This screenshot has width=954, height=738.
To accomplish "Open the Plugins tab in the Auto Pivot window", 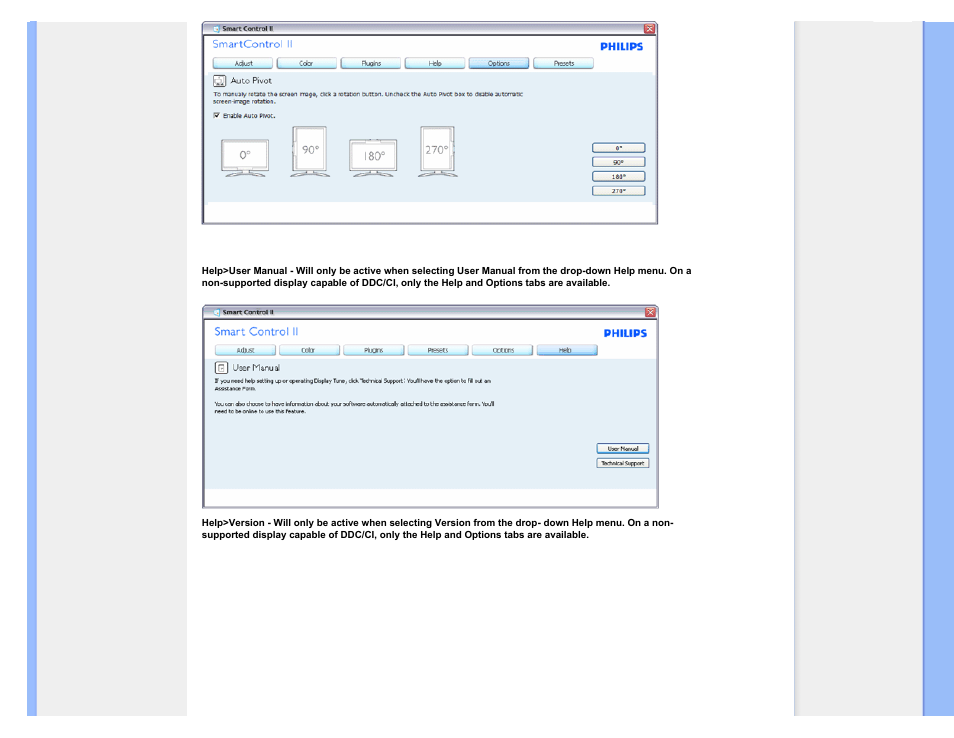I will click(371, 63).
